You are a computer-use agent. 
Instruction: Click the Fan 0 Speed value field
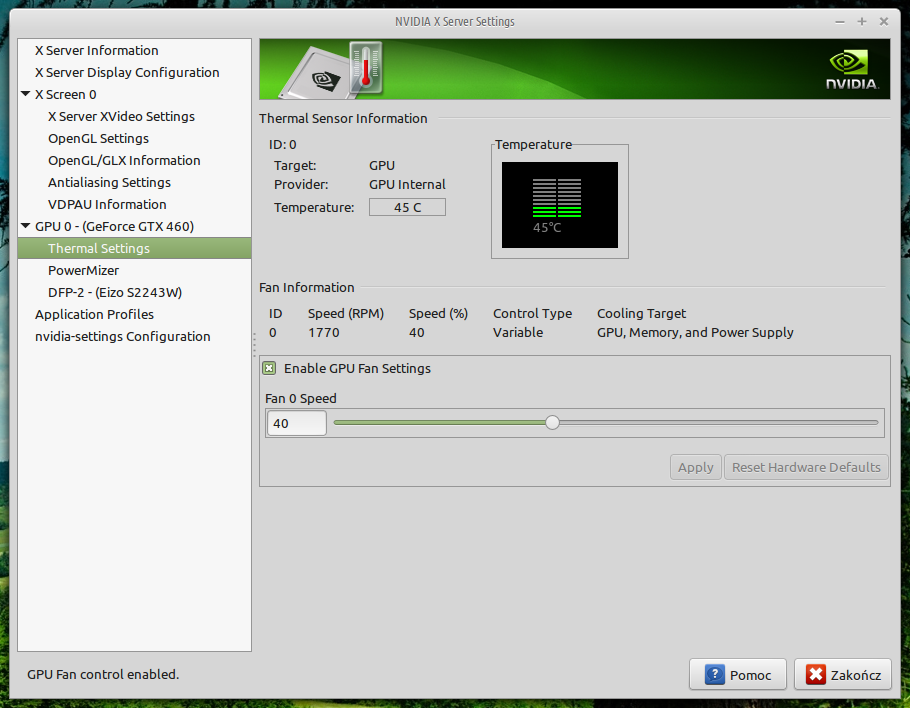tap(297, 423)
